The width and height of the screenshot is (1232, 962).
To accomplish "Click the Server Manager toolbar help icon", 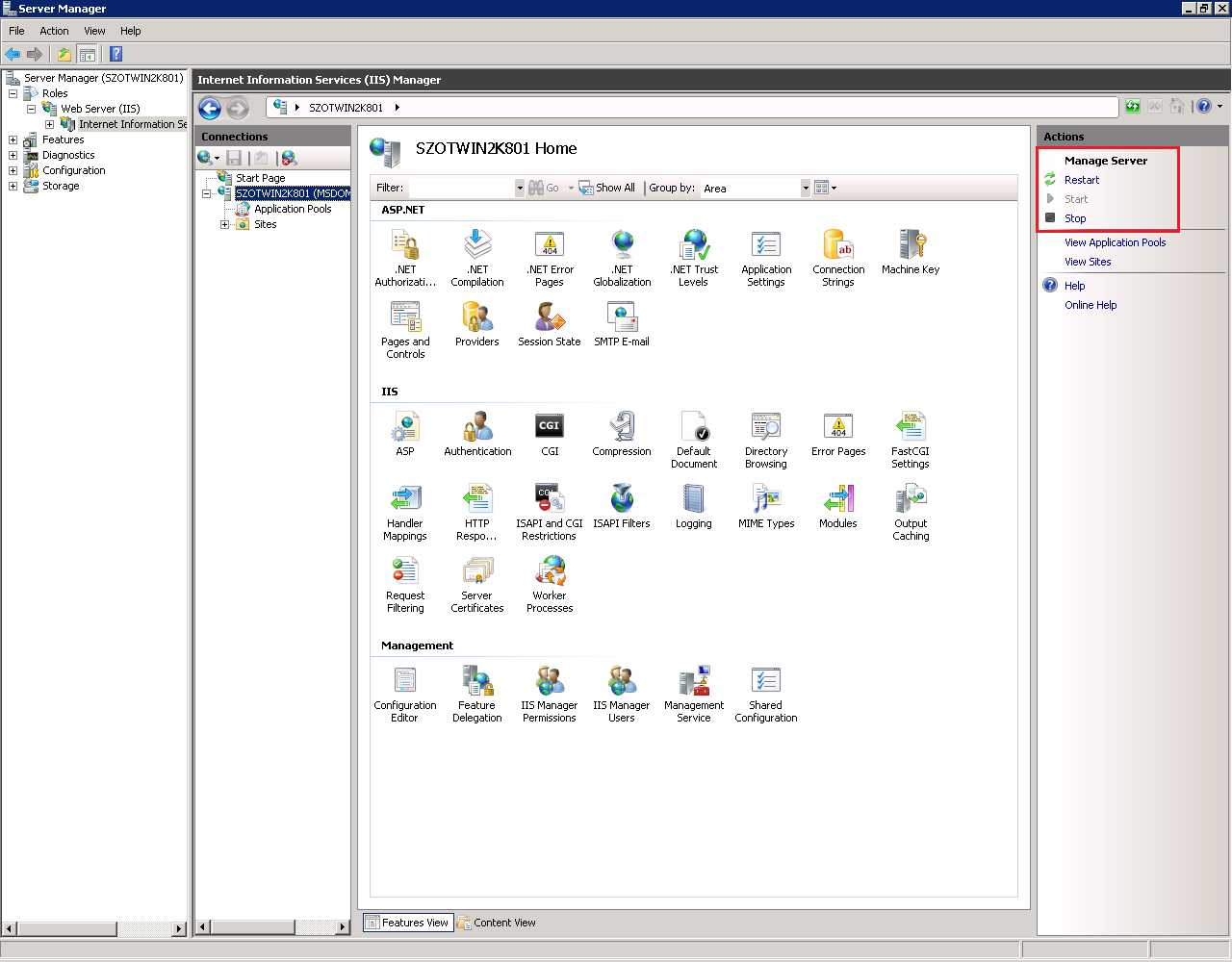I will click(115, 54).
